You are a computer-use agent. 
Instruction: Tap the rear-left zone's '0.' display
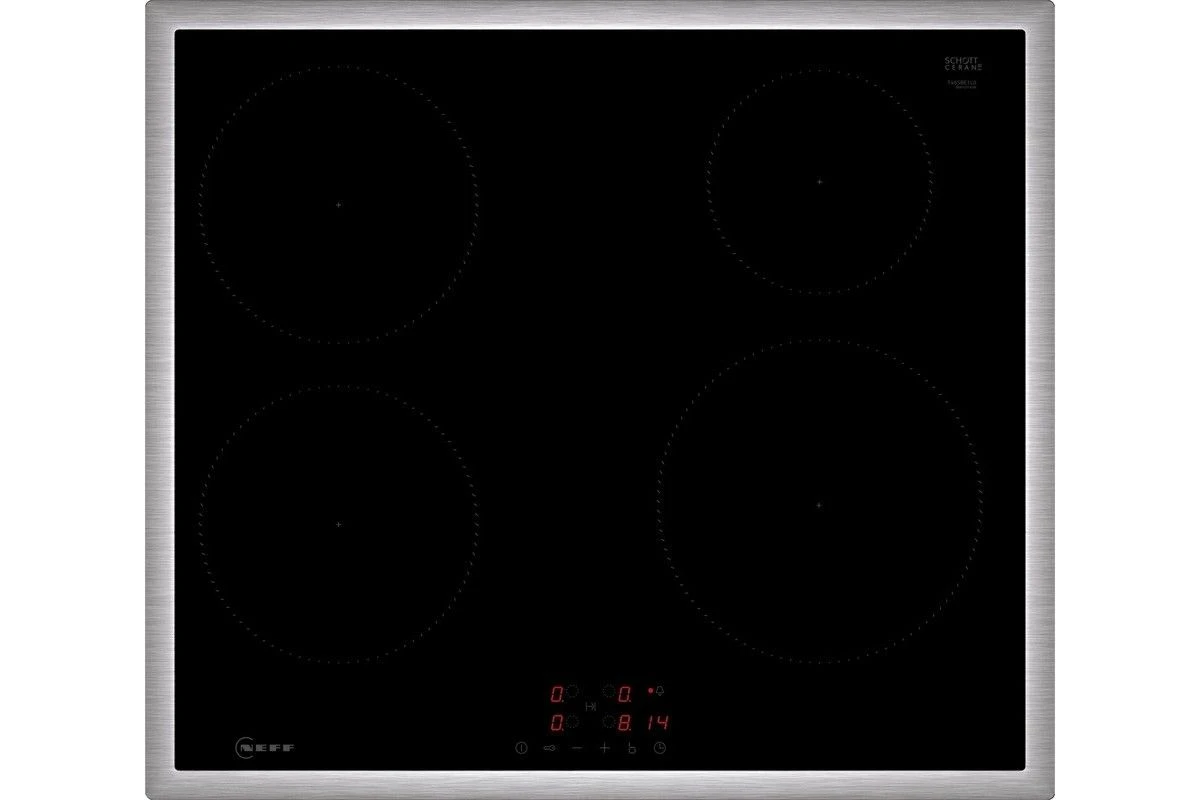[x=556, y=692]
